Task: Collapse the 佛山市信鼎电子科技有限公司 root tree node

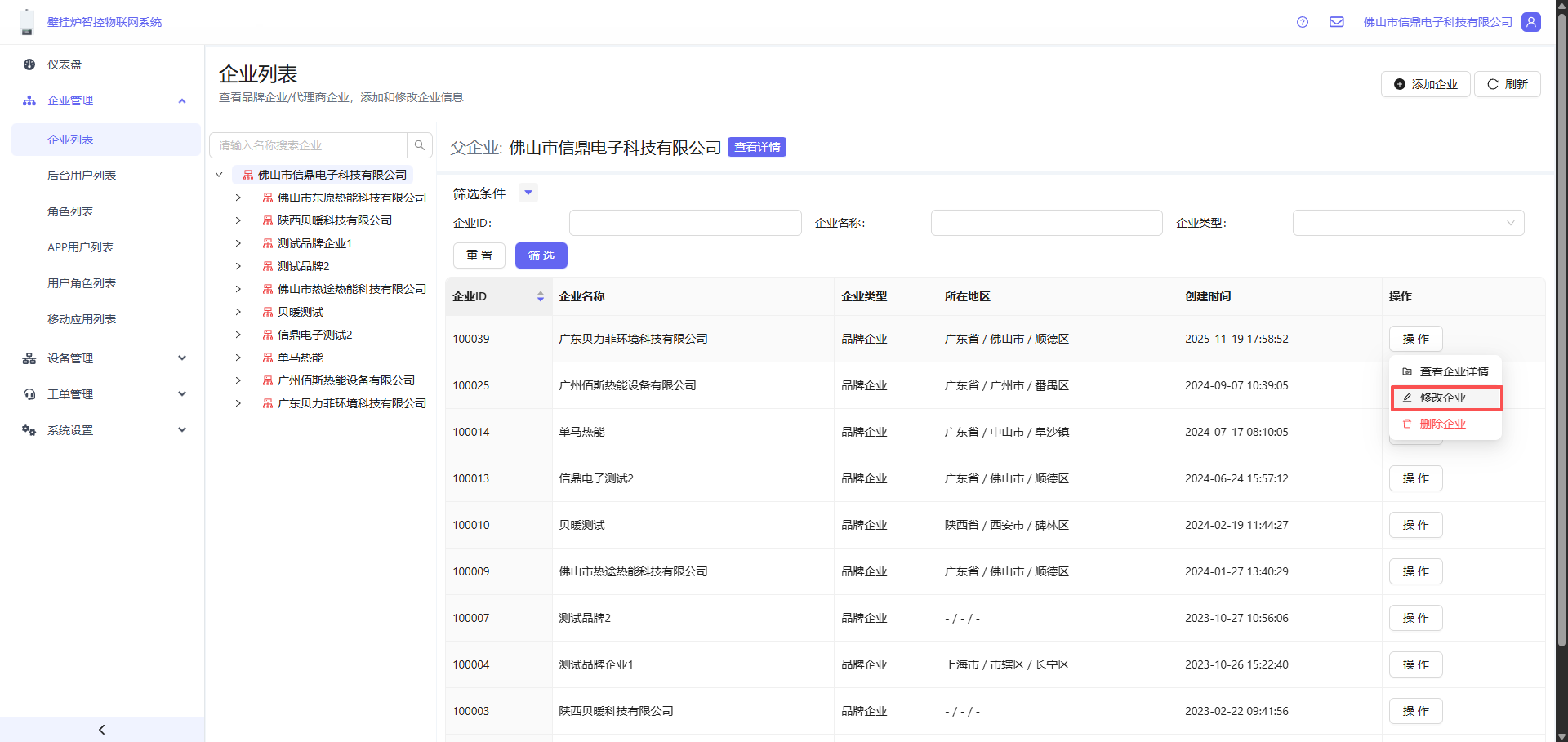Action: (x=219, y=175)
